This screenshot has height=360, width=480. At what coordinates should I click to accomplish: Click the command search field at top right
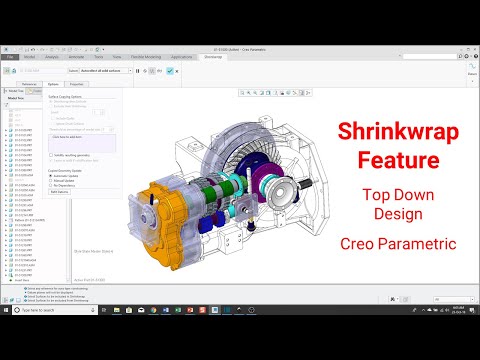tap(430, 57)
